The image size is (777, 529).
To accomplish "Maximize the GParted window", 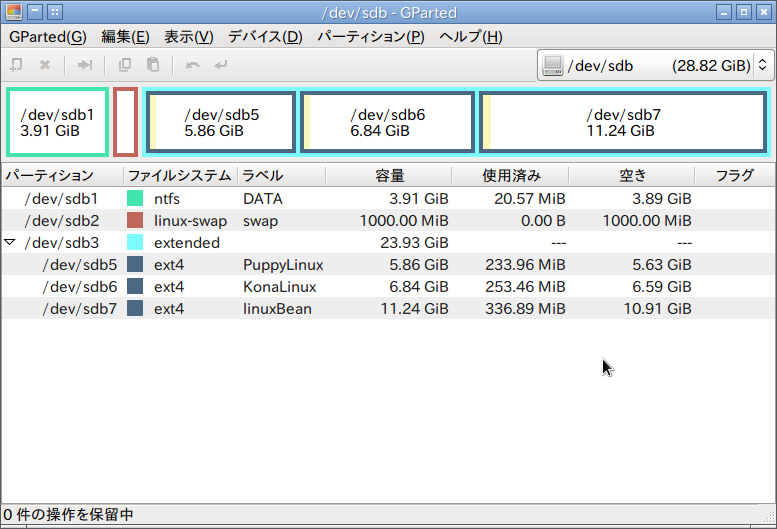I will pos(744,12).
